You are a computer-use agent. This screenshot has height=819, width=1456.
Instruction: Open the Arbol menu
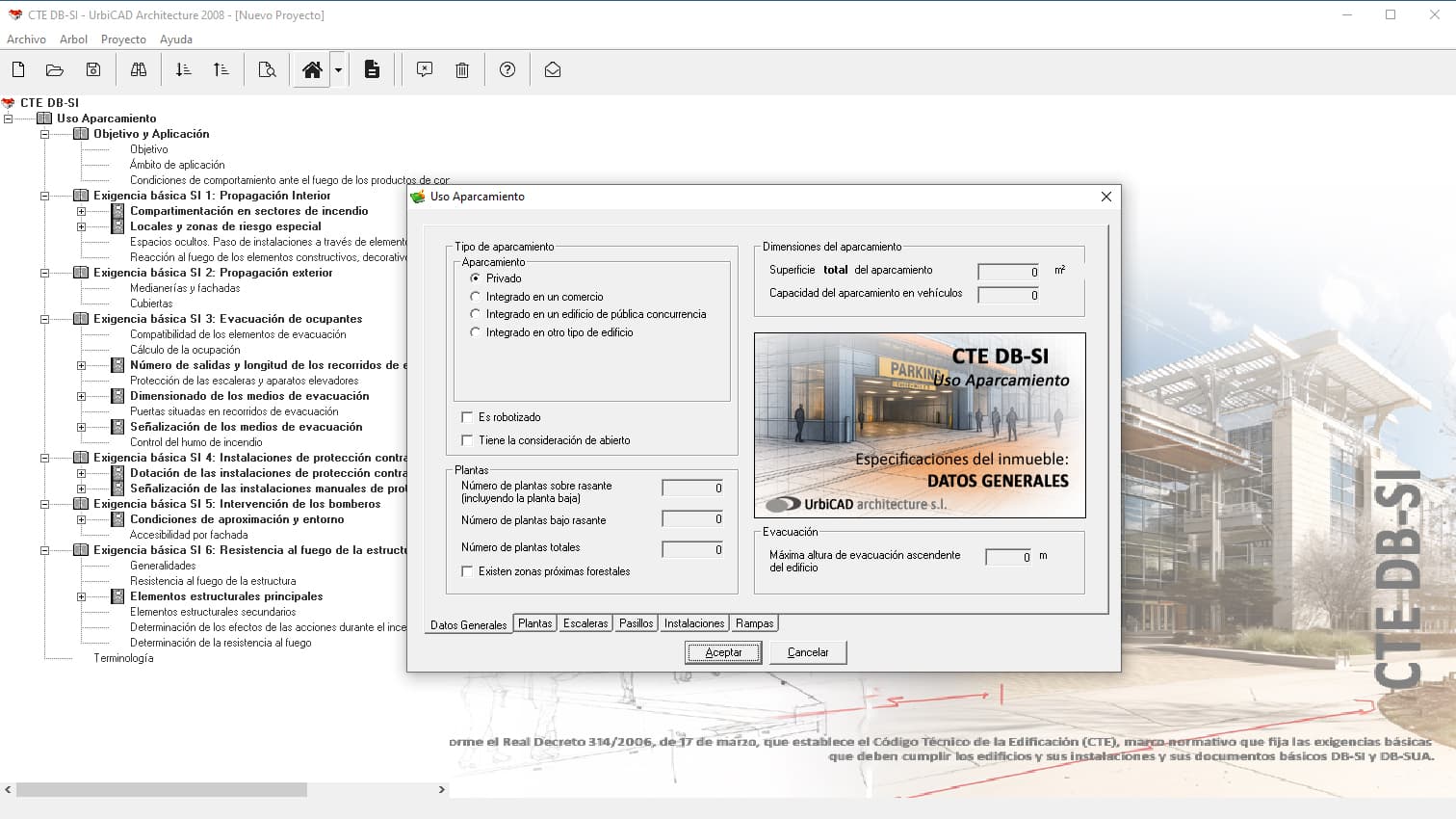click(73, 40)
